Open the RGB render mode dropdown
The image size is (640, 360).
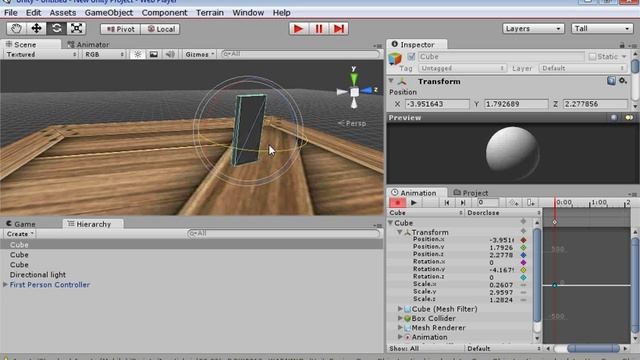104,54
